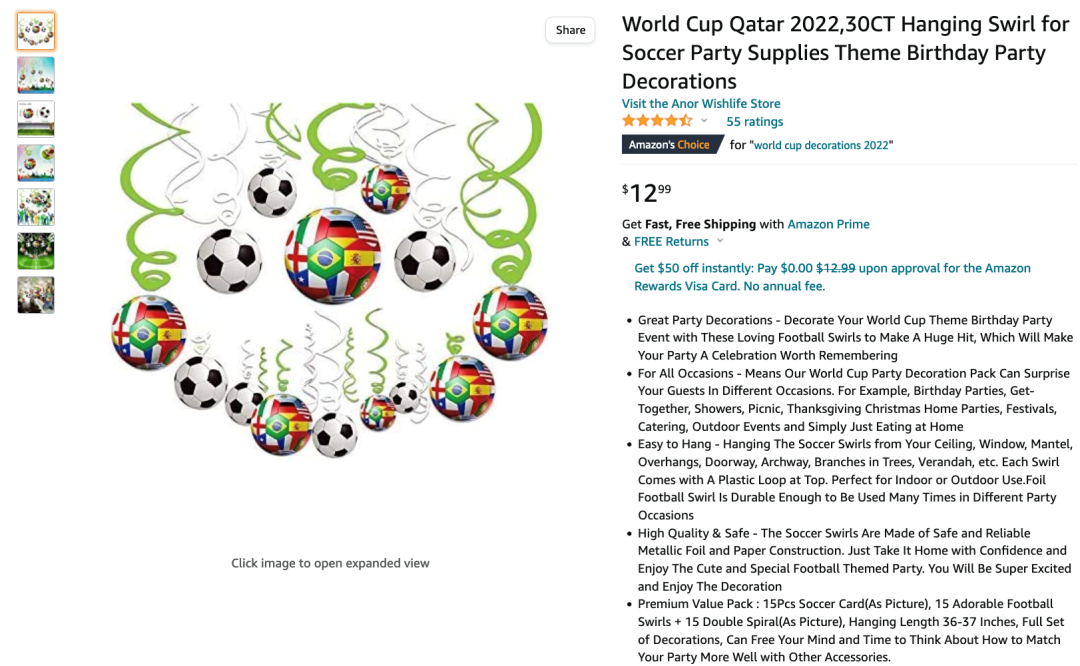Select the first product thumbnail image

point(36,31)
